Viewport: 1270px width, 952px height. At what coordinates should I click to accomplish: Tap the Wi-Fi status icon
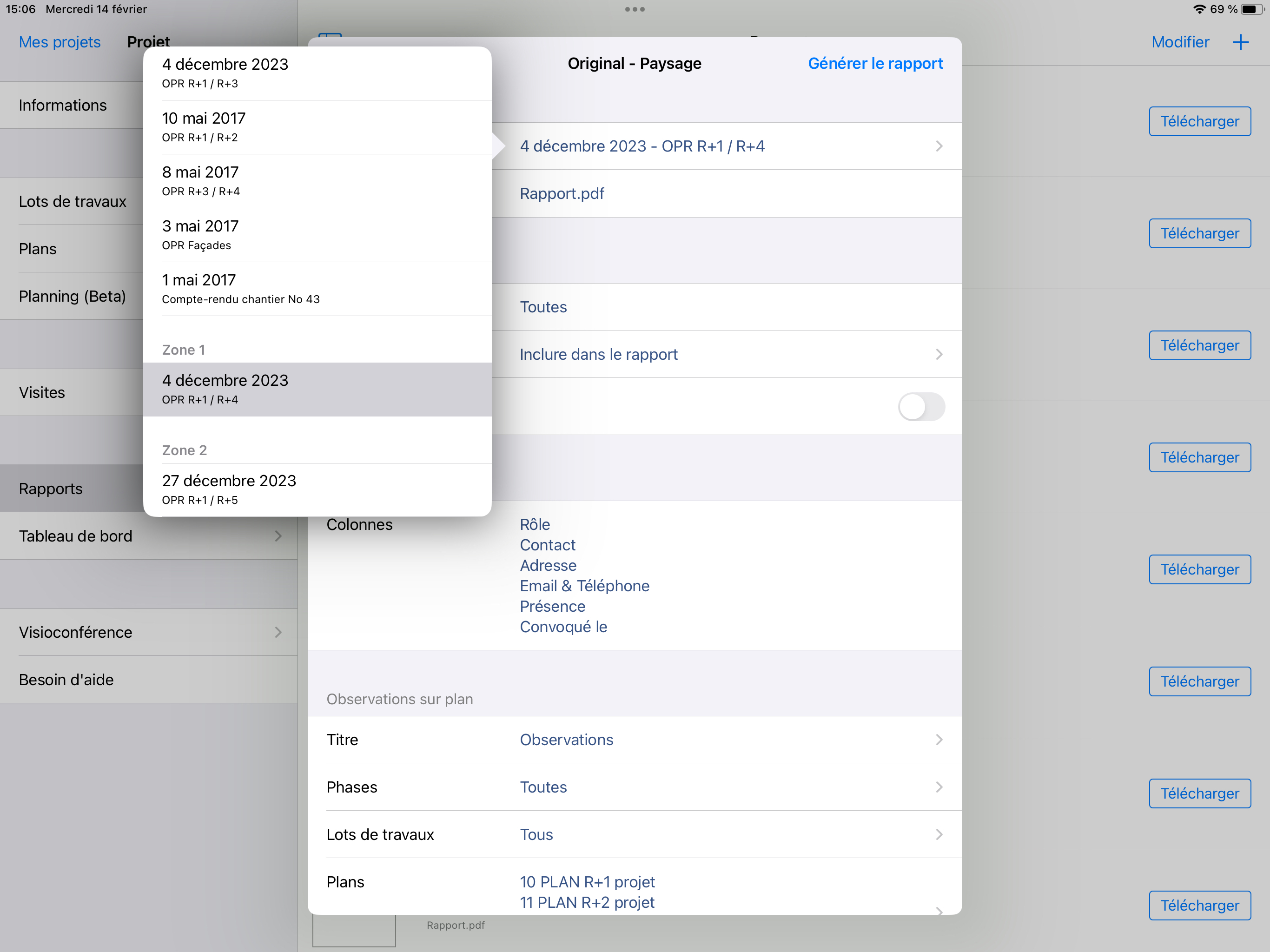click(1199, 9)
